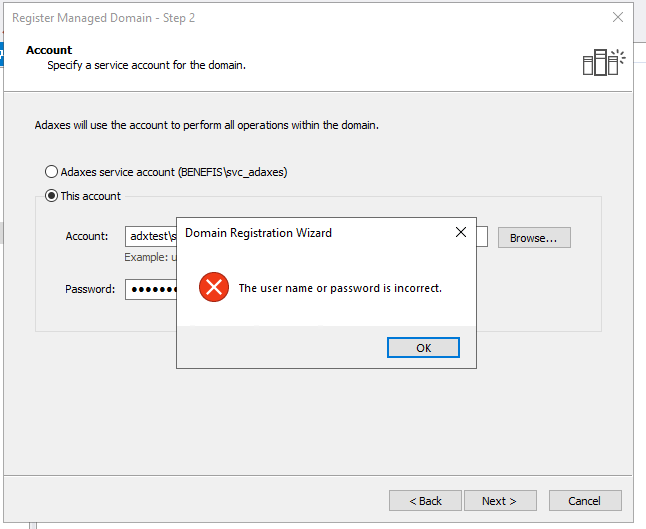Click the 'Account:' label
This screenshot has width=646, height=529.
tap(87, 236)
